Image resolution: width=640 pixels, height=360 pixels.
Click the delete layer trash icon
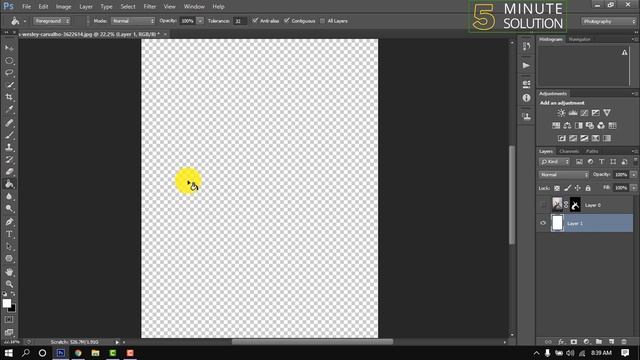click(624, 342)
